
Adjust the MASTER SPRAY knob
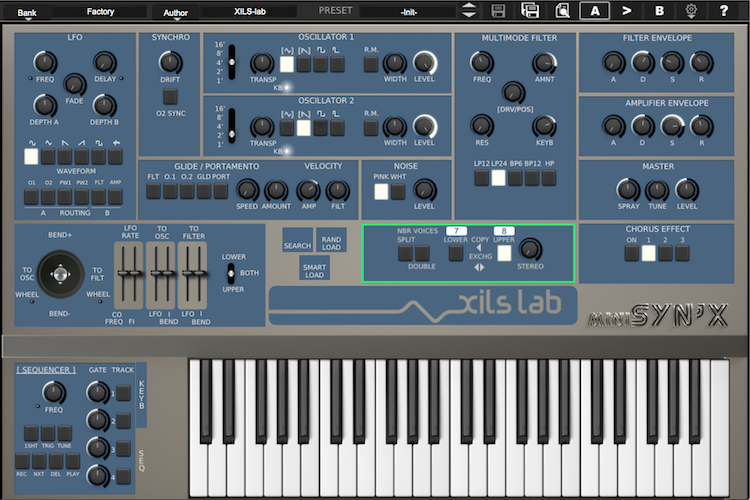tap(628, 190)
